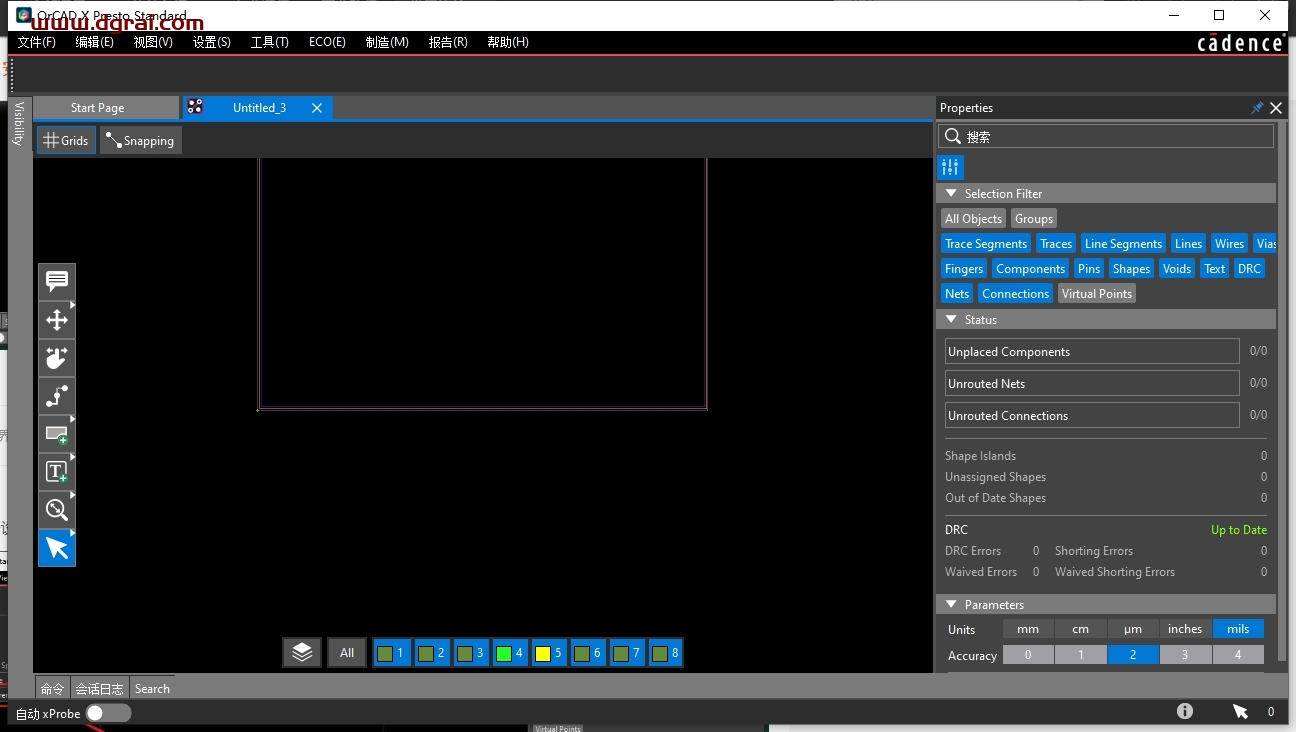Viewport: 1296px width, 732px height.
Task: Collapse the Parameters section
Action: [950, 605]
